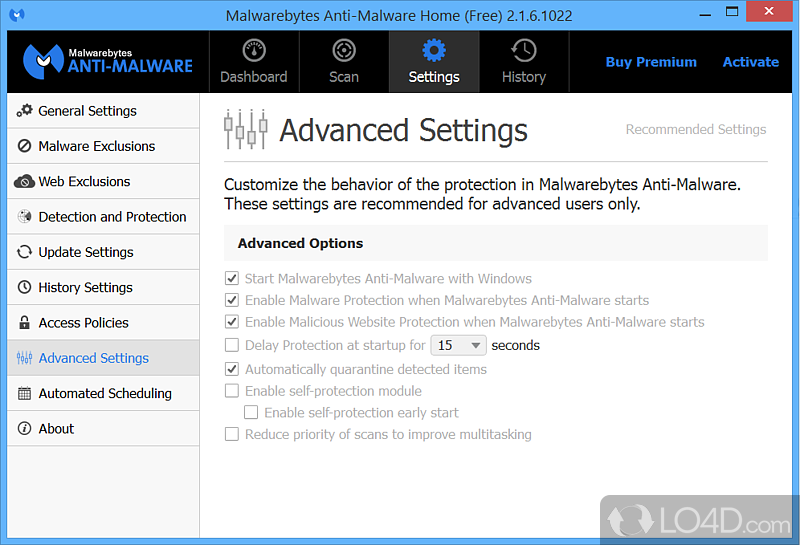This screenshot has width=800, height=545.
Task: Check Delay Protection at startup checkbox
Action: (232, 345)
